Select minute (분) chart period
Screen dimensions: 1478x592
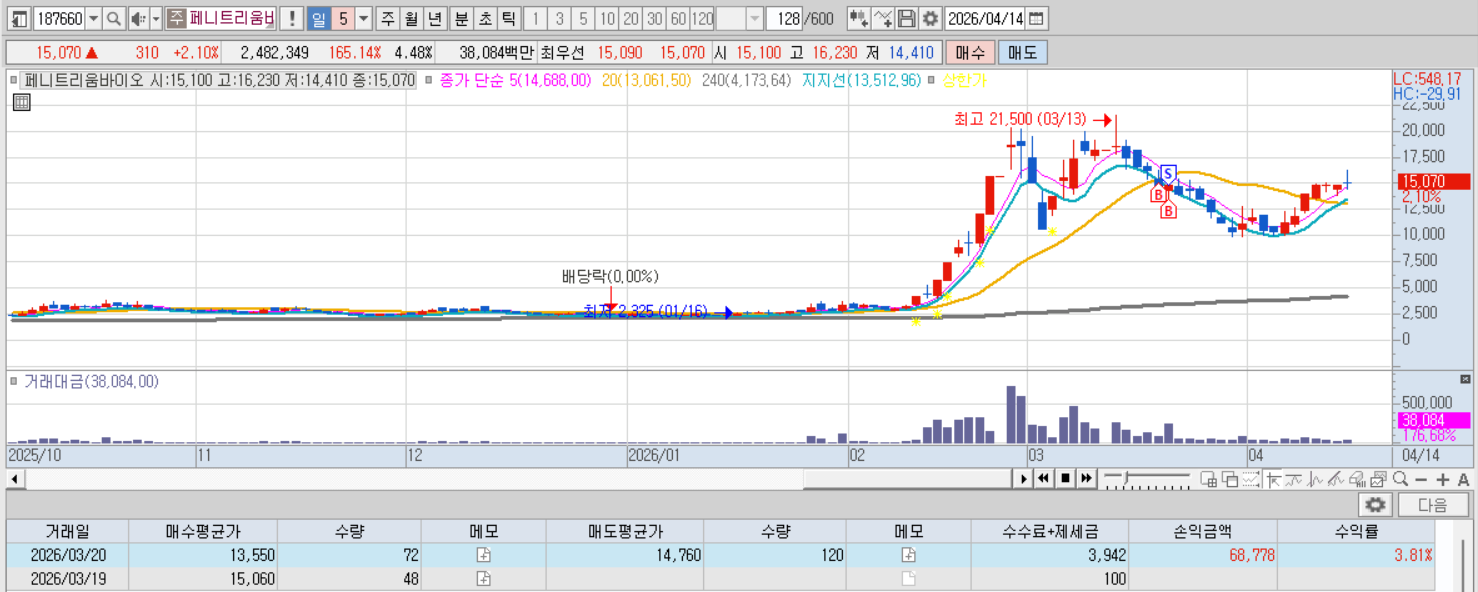coord(461,19)
